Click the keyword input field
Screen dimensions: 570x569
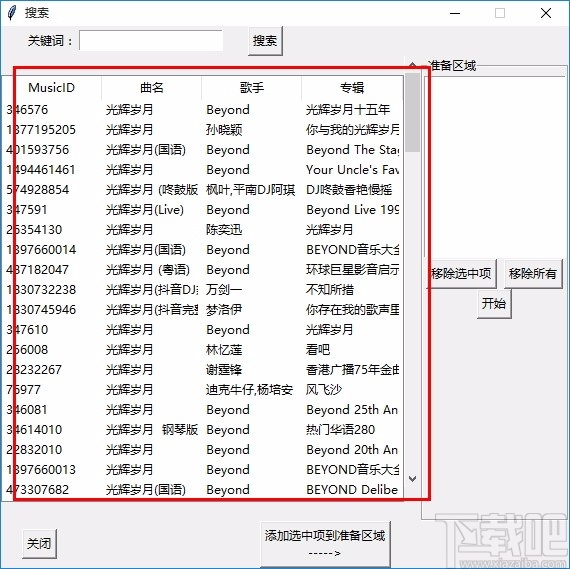(x=151, y=40)
